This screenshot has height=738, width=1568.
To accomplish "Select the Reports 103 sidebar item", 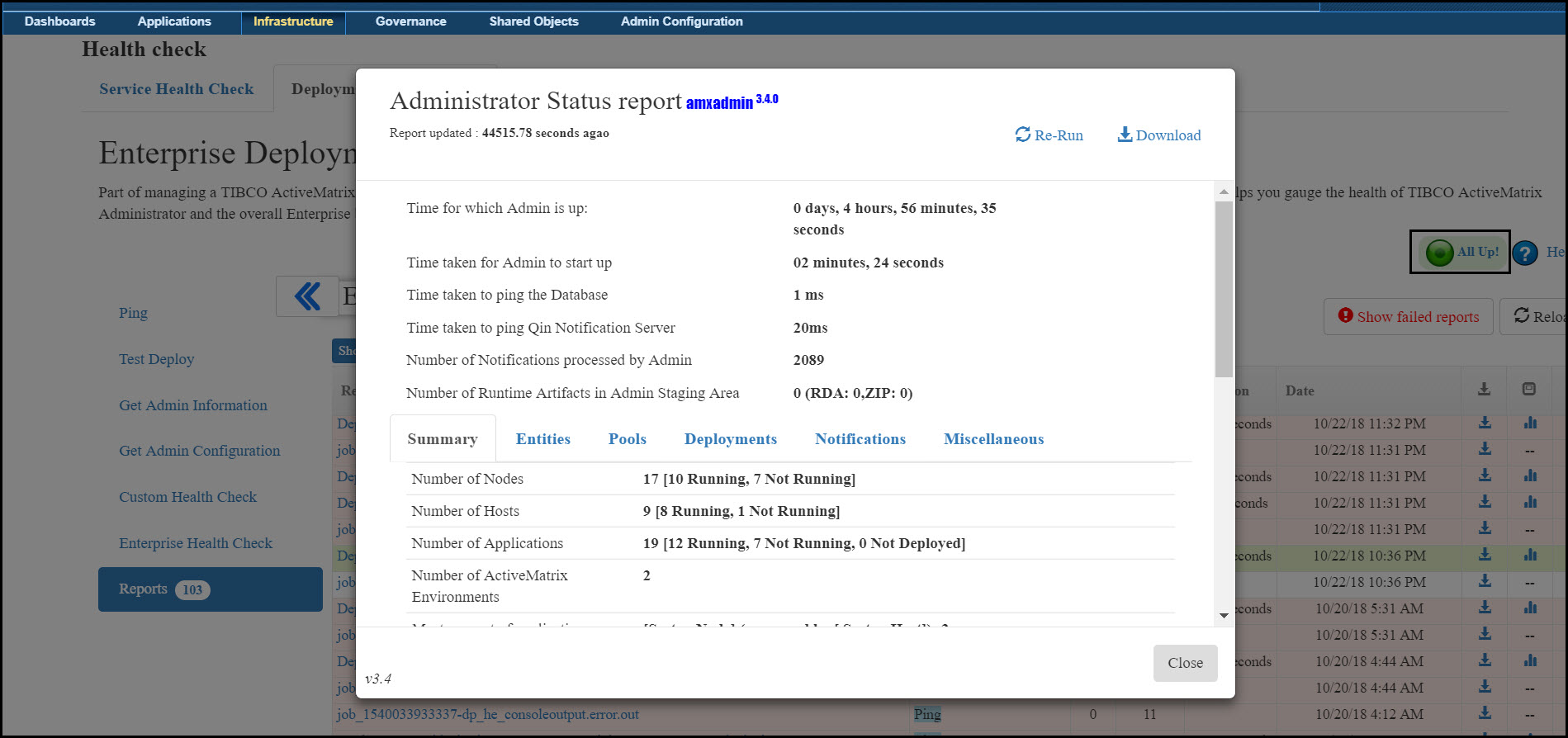I will pyautogui.click(x=211, y=589).
